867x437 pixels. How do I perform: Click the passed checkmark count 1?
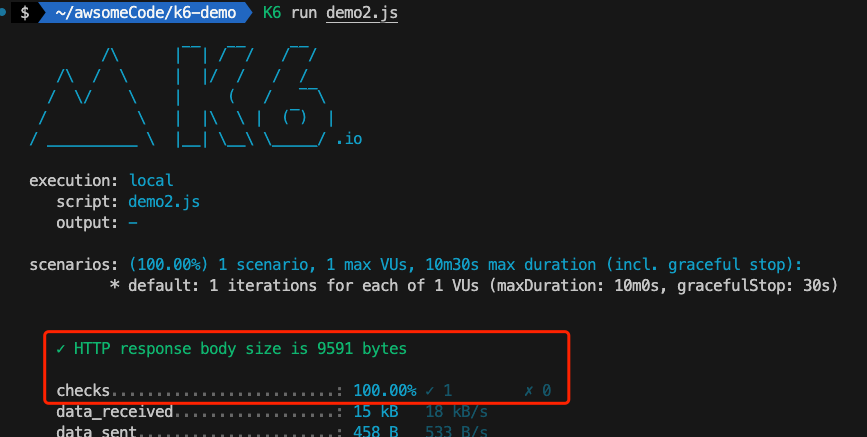[439, 391]
